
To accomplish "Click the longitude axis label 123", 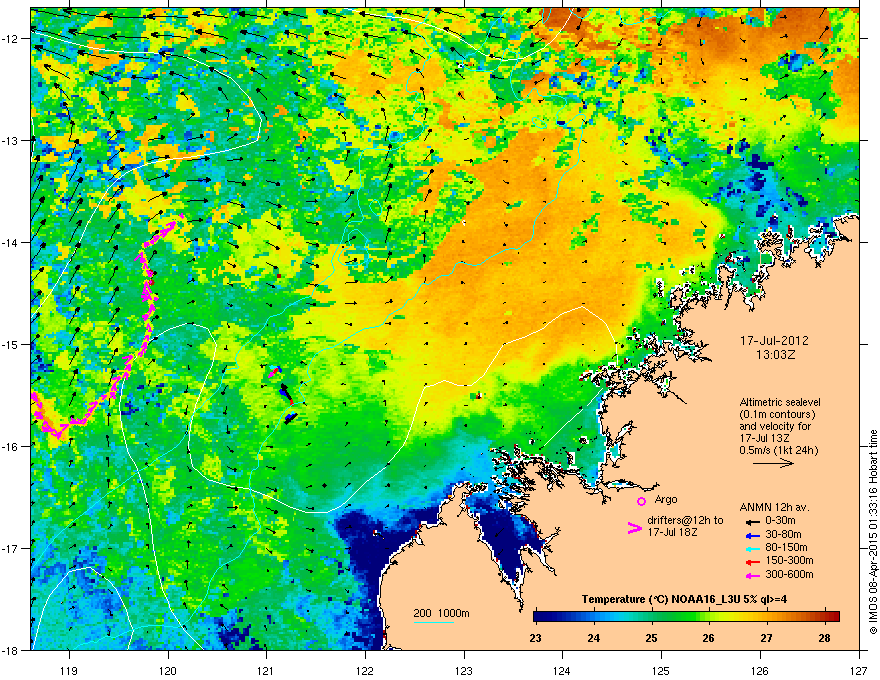I will coord(464,670).
